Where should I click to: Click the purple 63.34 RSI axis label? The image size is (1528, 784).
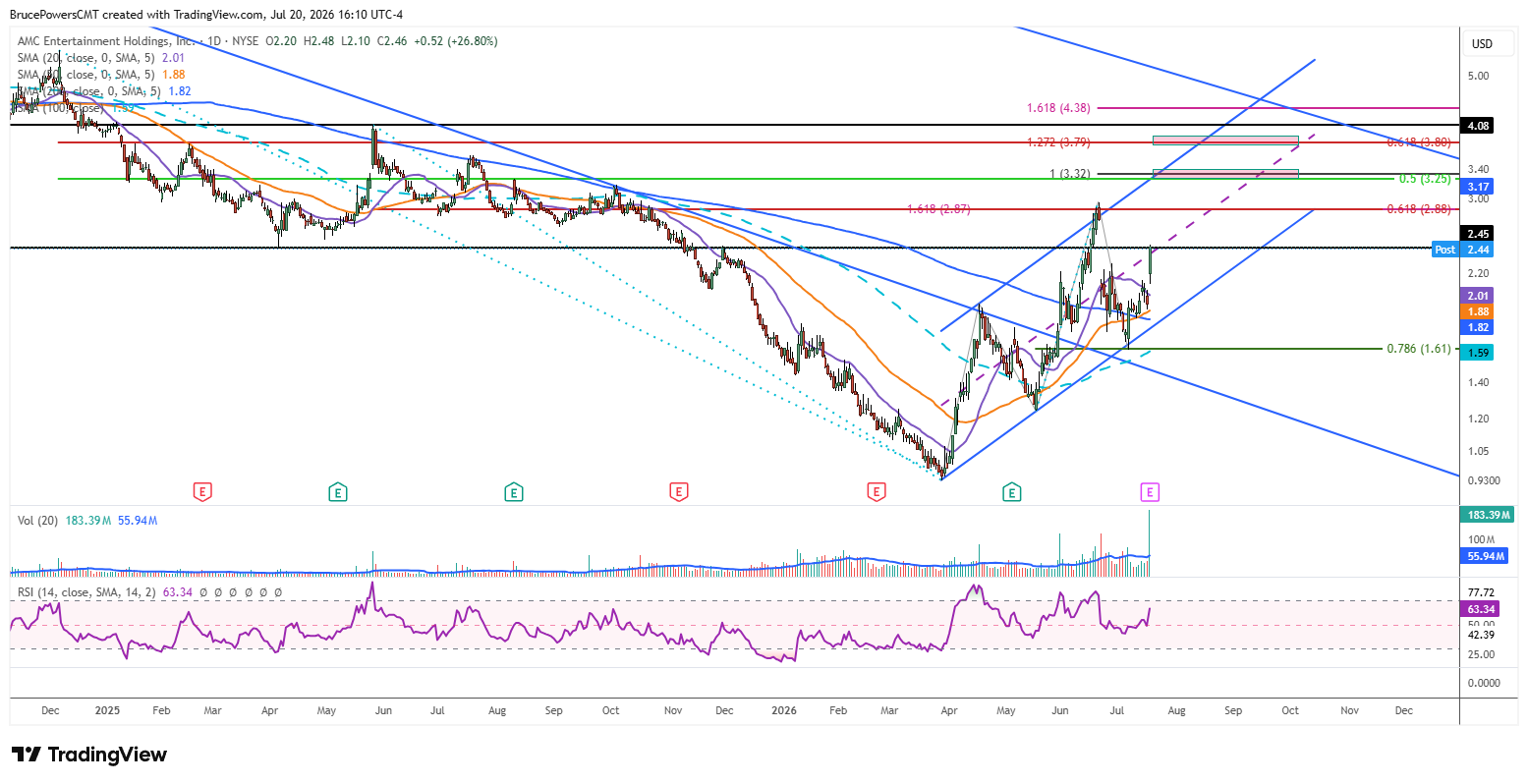click(x=1479, y=610)
